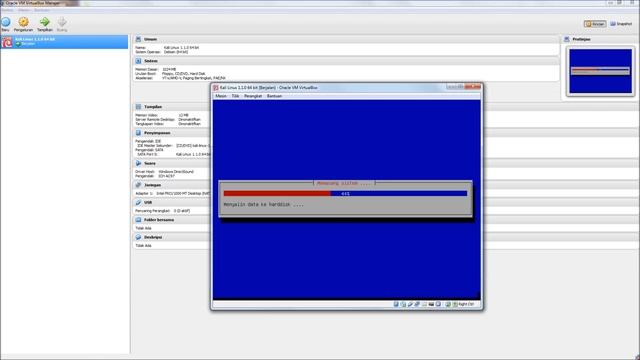Click the 'ICH AC97' audio controller value
640x360 pixels.
tap(167, 176)
